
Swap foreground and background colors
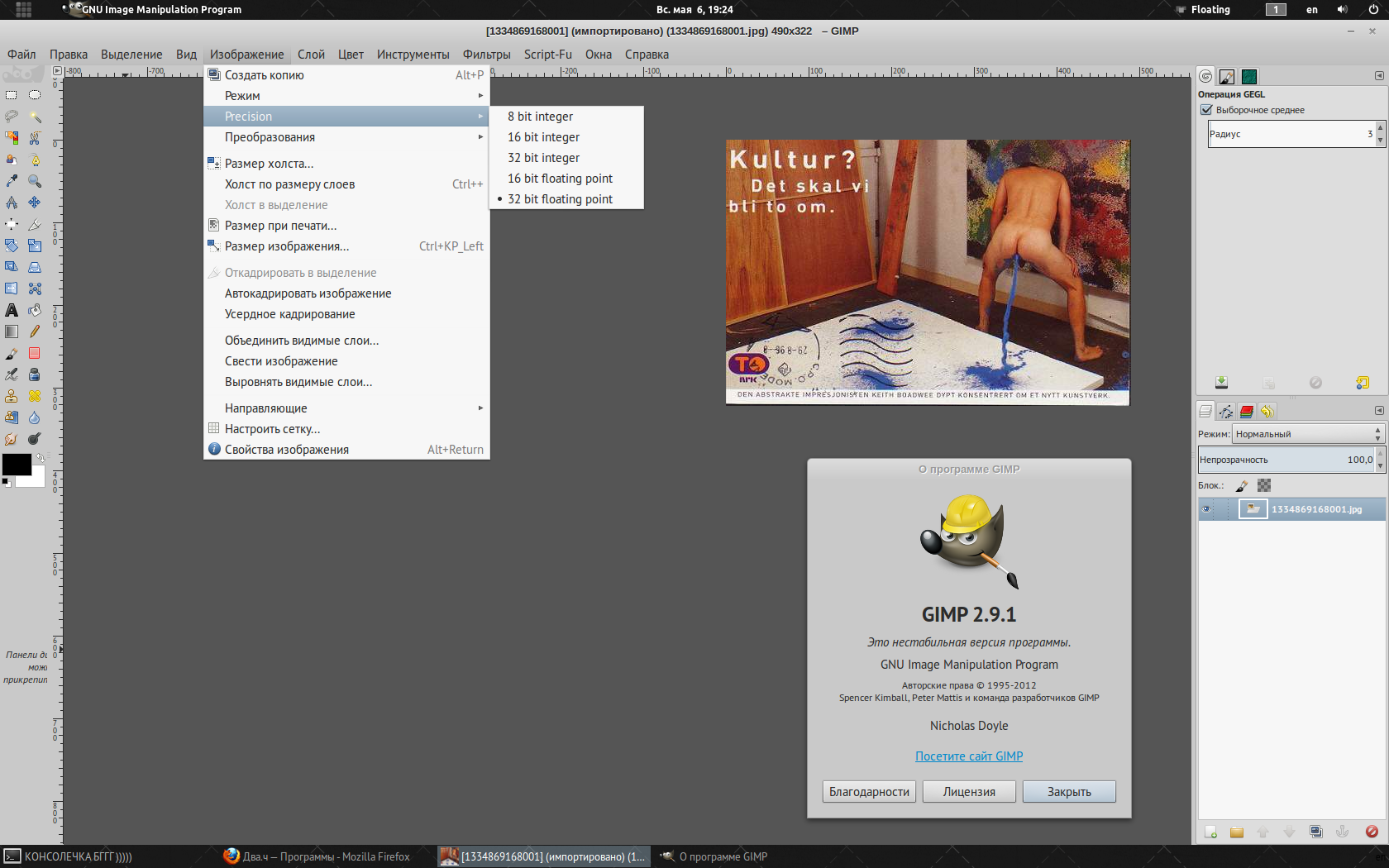click(40, 457)
